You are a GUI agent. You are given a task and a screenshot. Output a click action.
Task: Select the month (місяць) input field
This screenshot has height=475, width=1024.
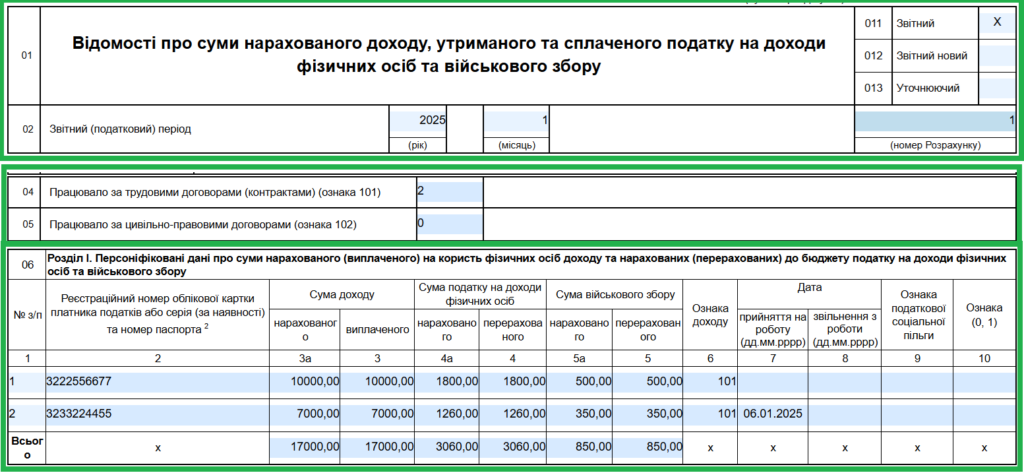pos(516,121)
